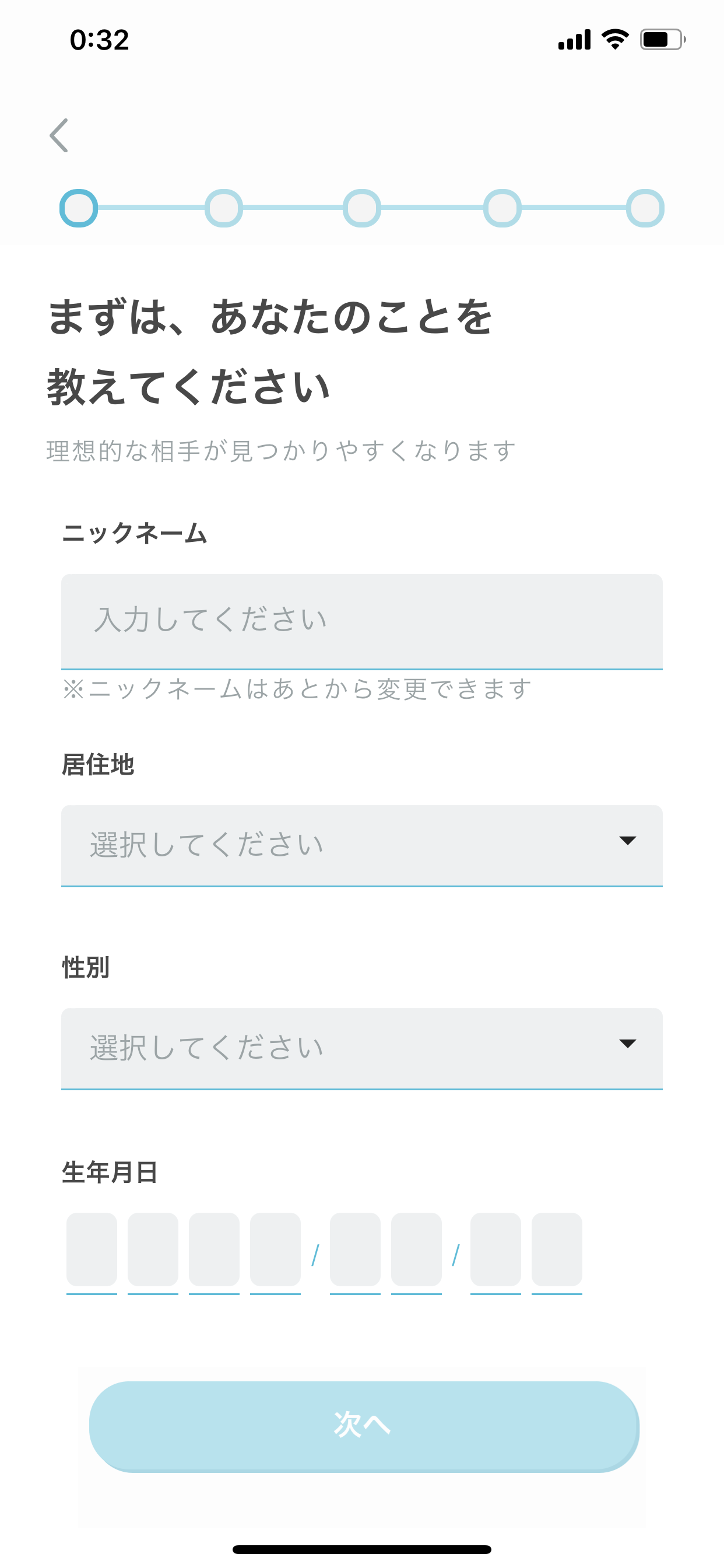Tap the clock showing 0:32 in status bar
Image resolution: width=724 pixels, height=1568 pixels.
point(99,39)
